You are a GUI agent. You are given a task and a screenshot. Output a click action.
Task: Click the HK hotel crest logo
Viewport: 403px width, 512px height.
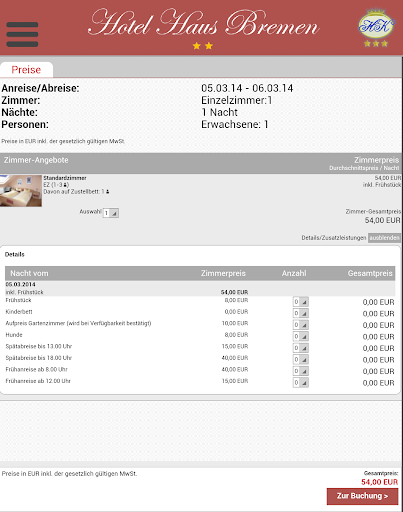pos(376,26)
